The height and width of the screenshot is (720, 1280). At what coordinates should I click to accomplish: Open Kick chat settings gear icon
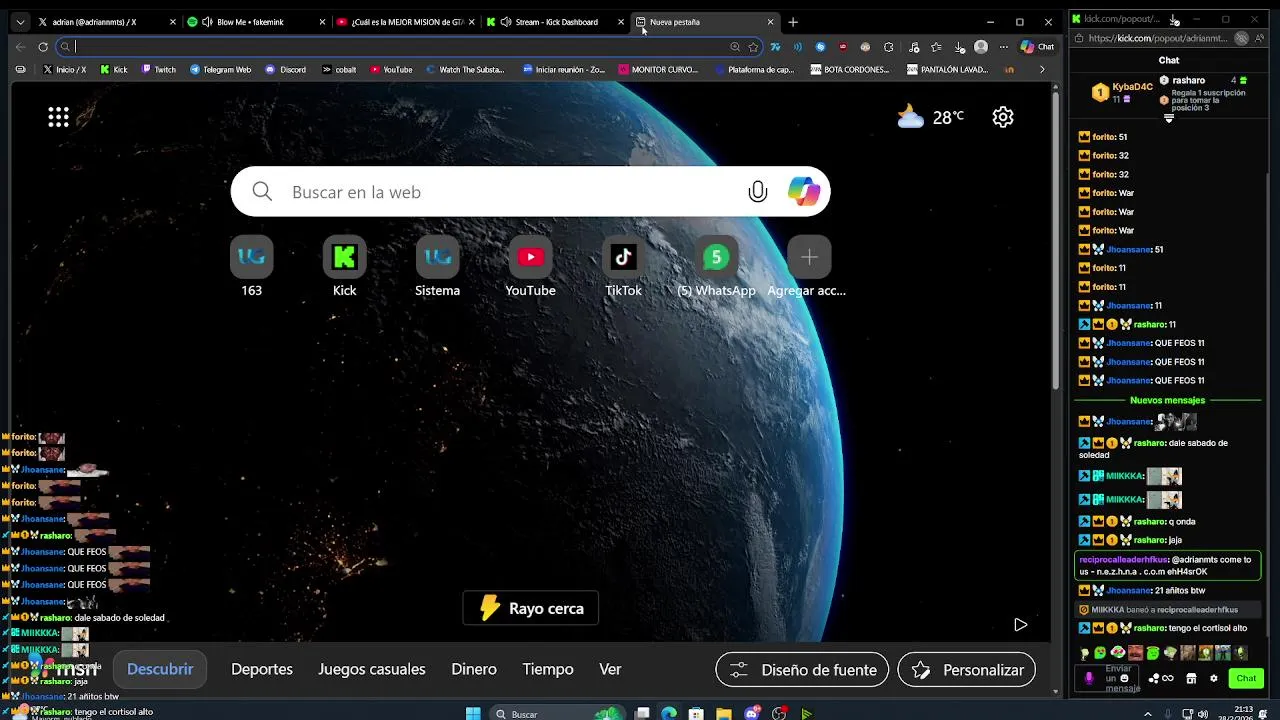1214,678
